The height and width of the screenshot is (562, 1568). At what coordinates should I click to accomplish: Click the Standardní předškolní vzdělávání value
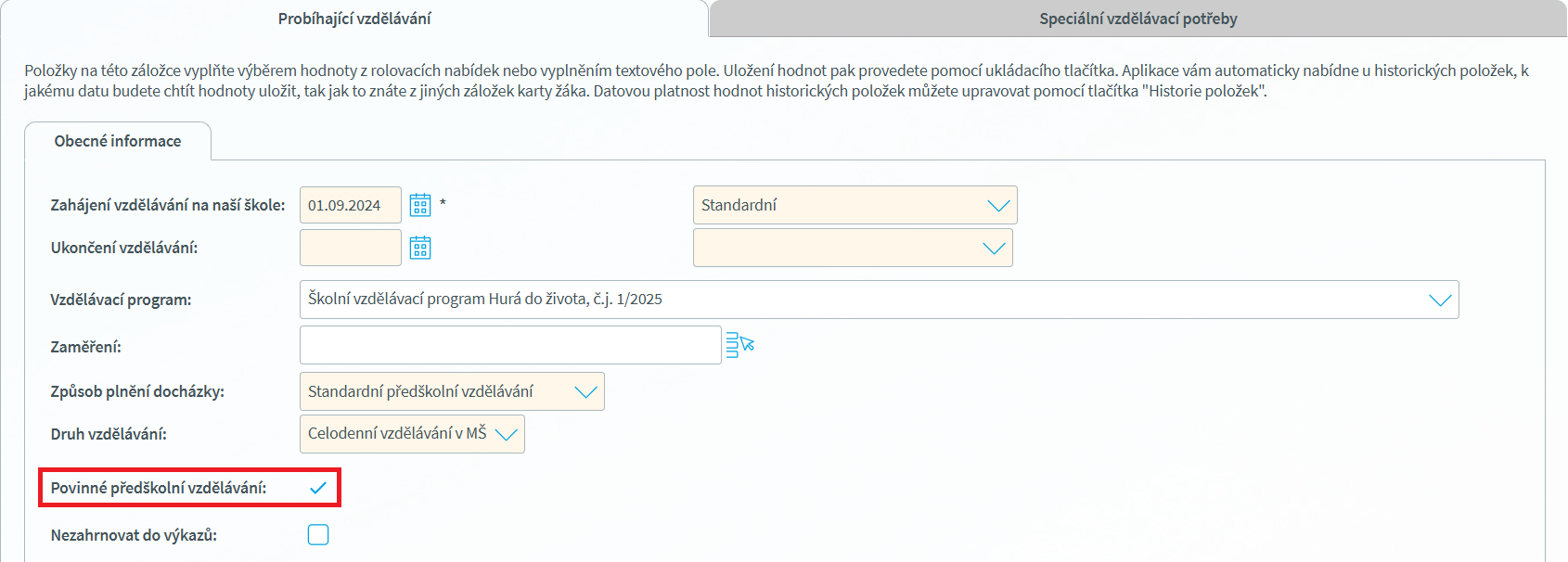pyautogui.click(x=420, y=391)
